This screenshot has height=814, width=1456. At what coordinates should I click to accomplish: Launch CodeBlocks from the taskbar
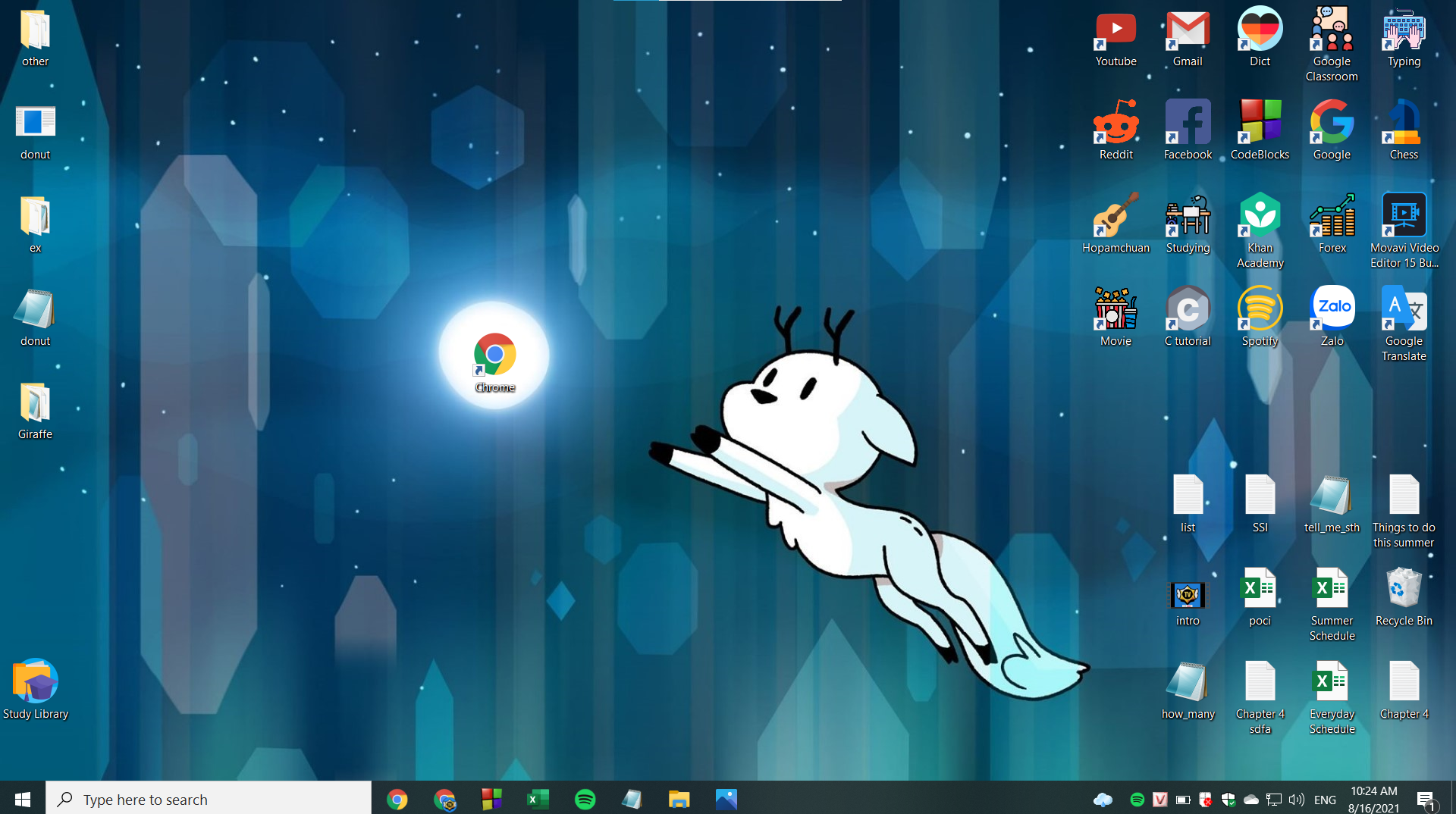(491, 799)
